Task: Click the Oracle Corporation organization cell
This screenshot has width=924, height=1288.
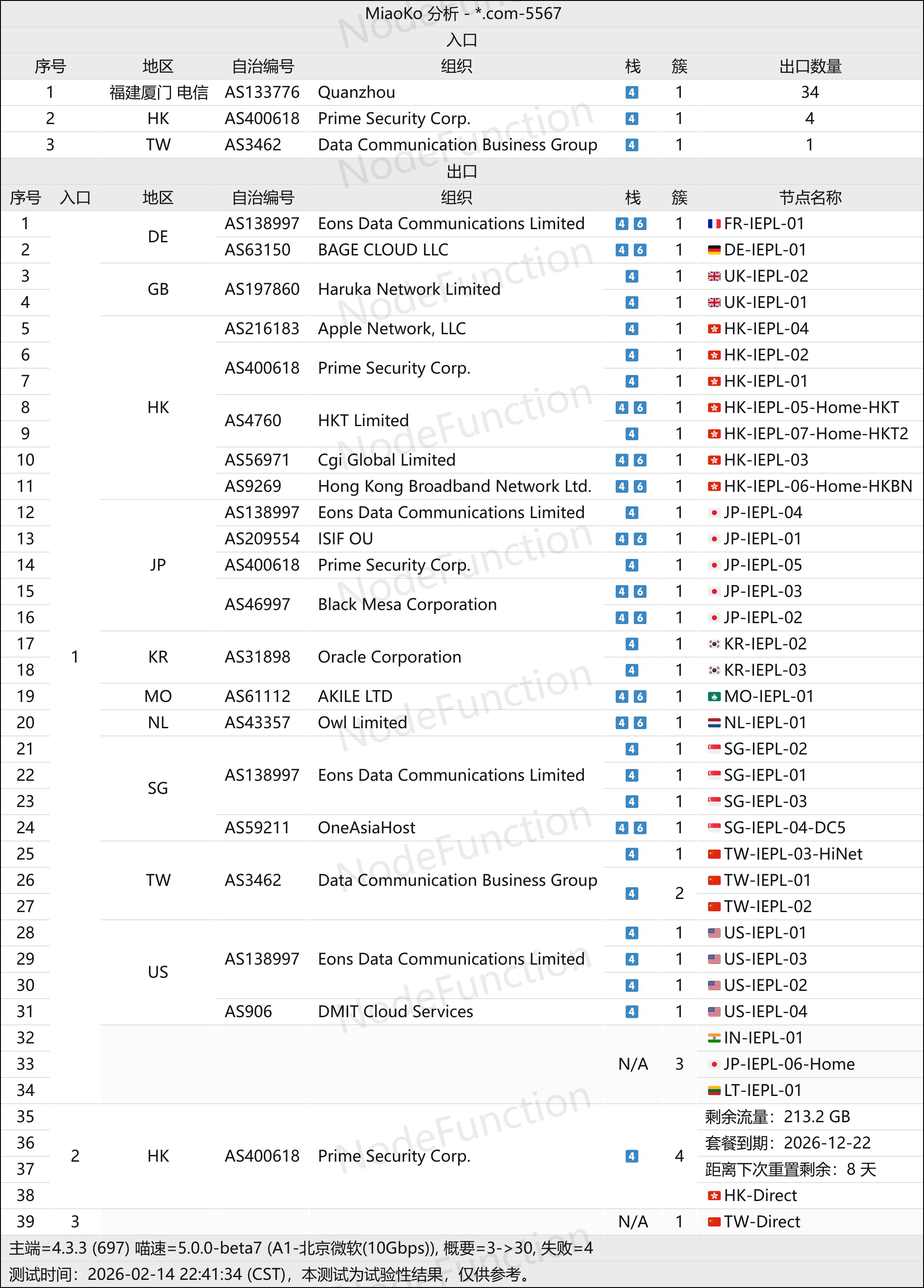Action: click(x=389, y=657)
